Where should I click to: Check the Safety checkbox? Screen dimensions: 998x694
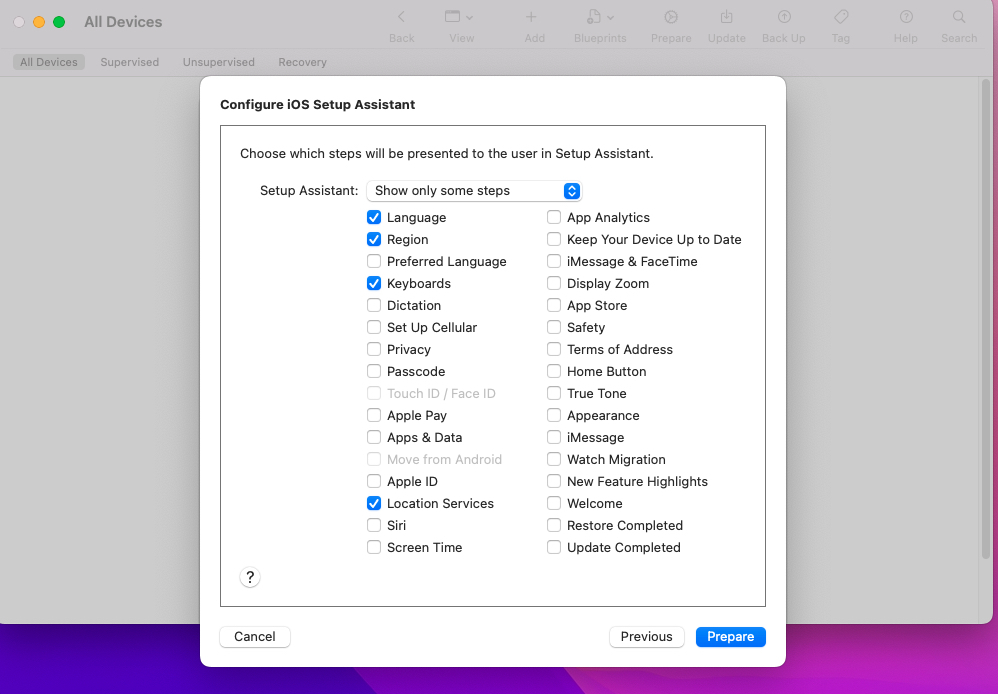tap(554, 327)
